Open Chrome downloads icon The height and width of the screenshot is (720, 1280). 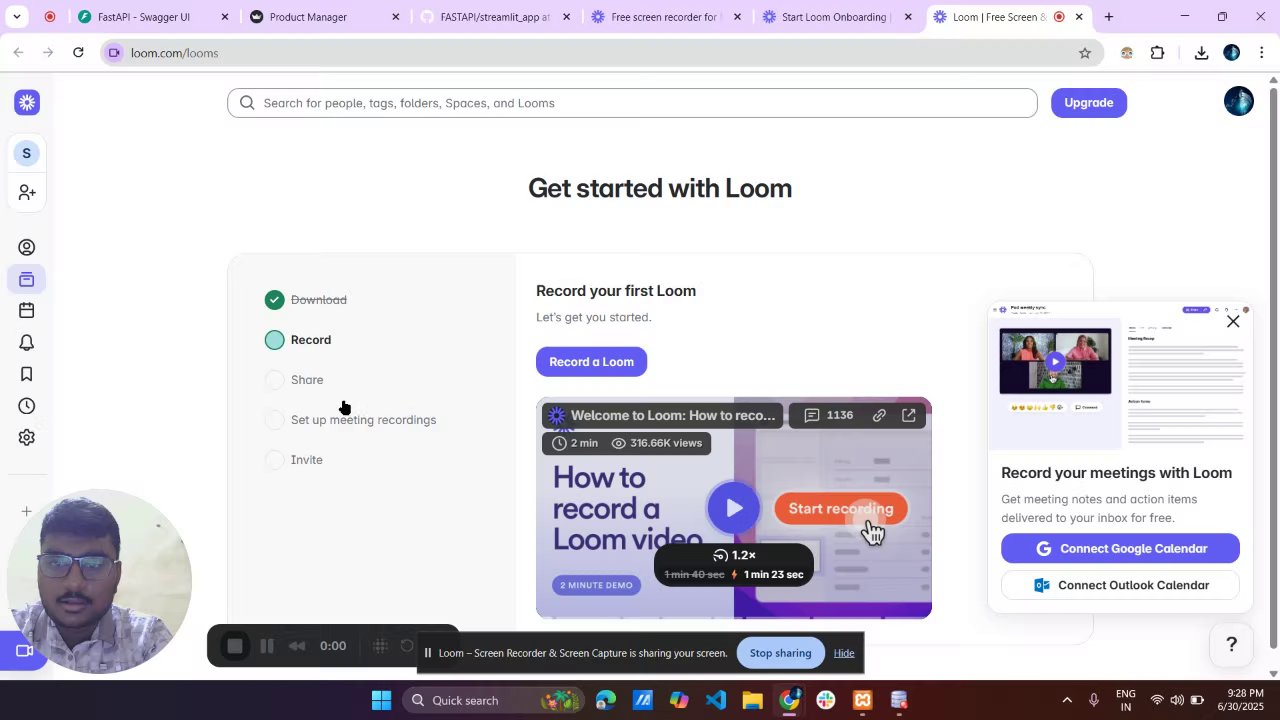tap(1201, 53)
